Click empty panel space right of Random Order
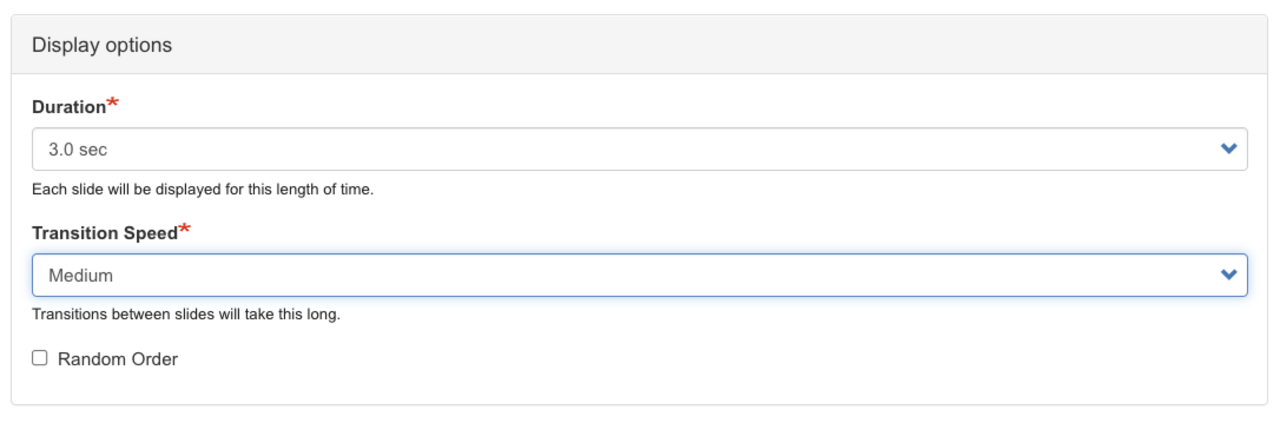 (700, 359)
